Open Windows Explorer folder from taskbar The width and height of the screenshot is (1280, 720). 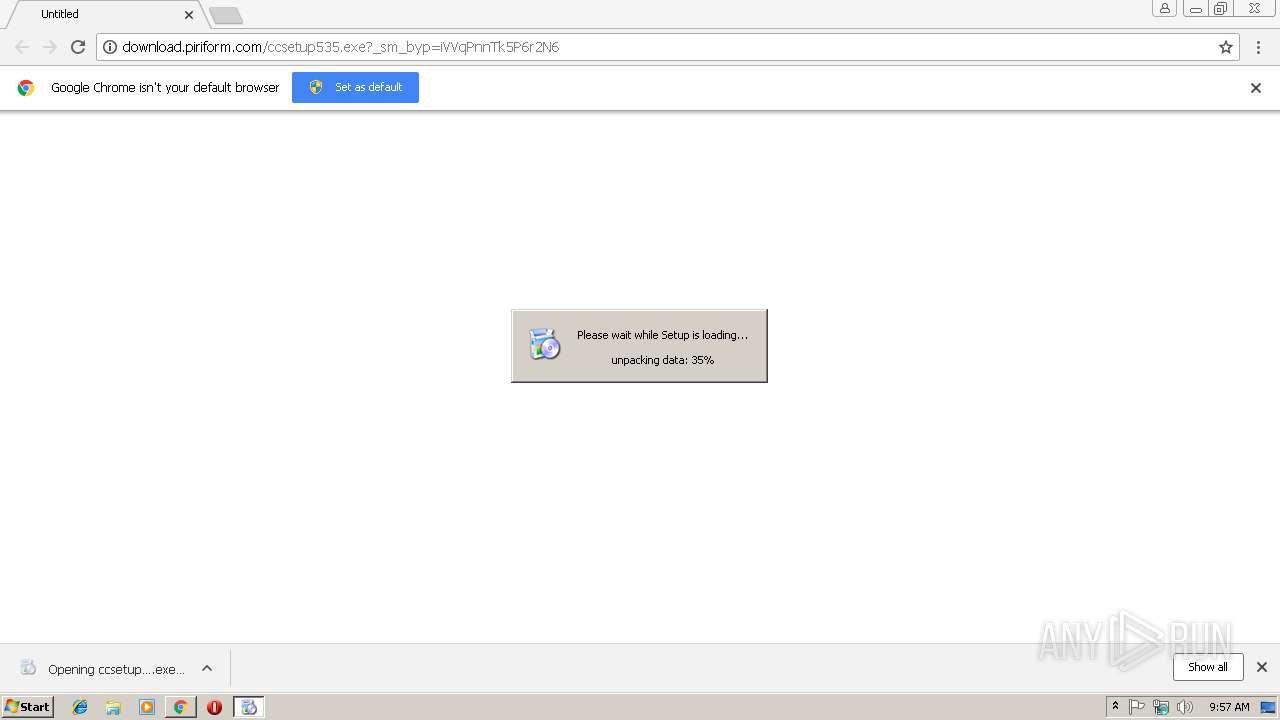113,707
